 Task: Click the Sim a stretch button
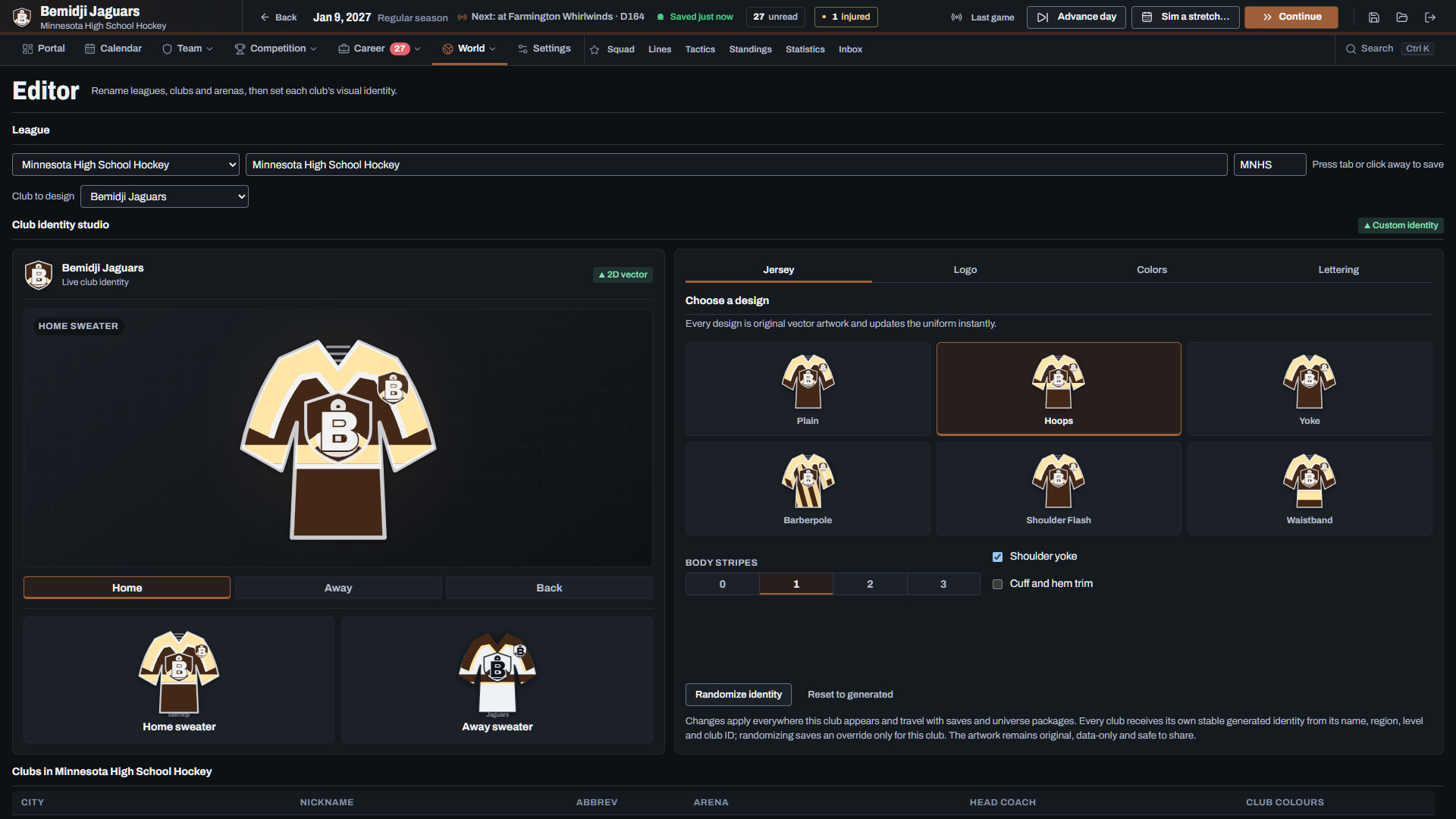click(1185, 17)
